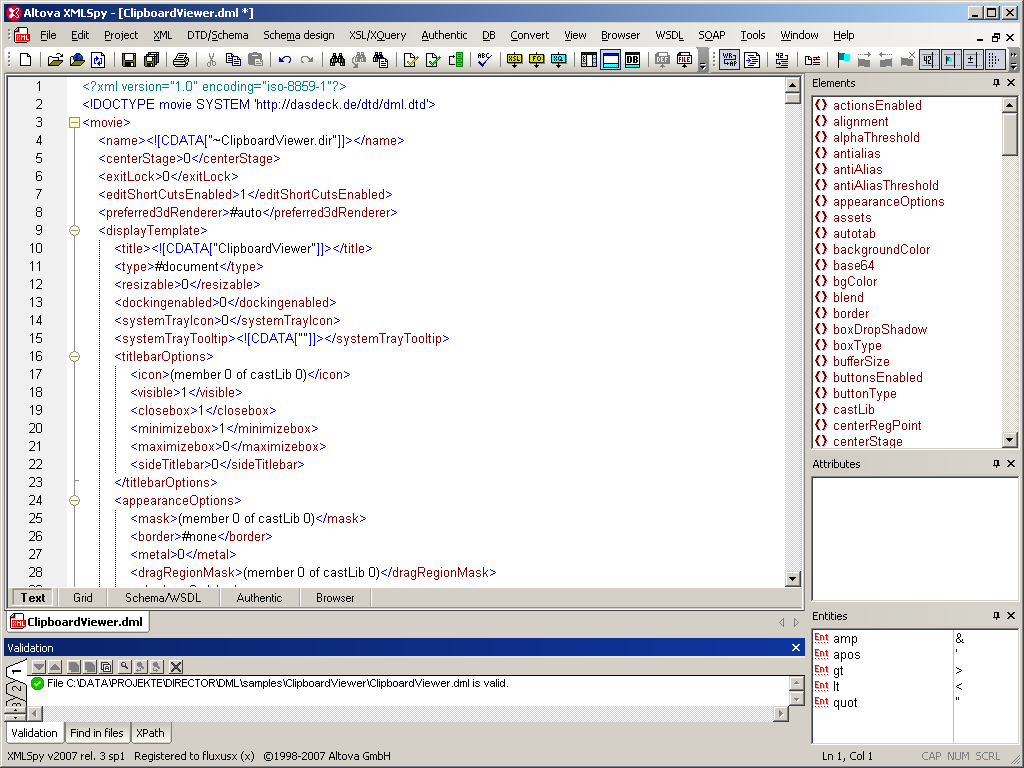Pin the Elements panel
This screenshot has width=1024, height=768.
pyautogui.click(x=996, y=83)
